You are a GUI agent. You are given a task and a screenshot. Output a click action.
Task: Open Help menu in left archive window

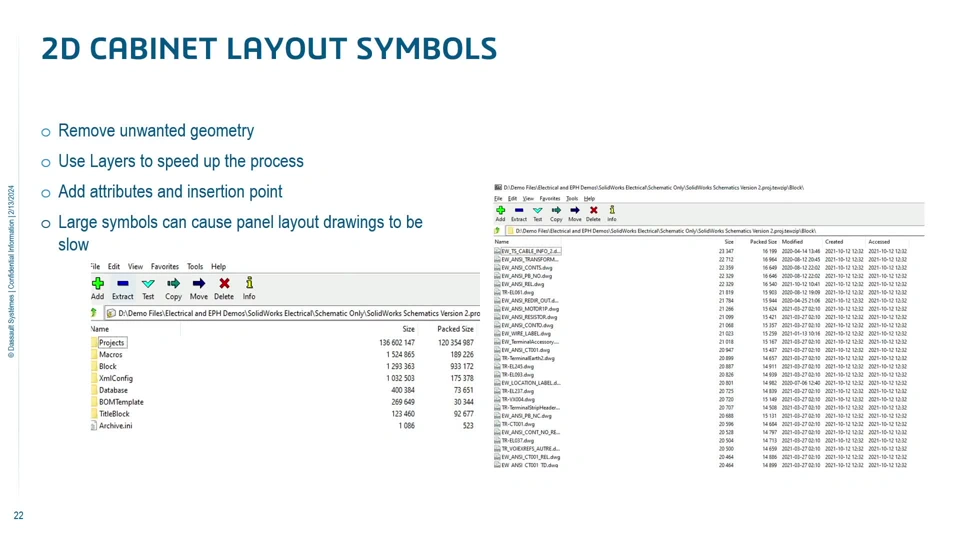click(219, 267)
